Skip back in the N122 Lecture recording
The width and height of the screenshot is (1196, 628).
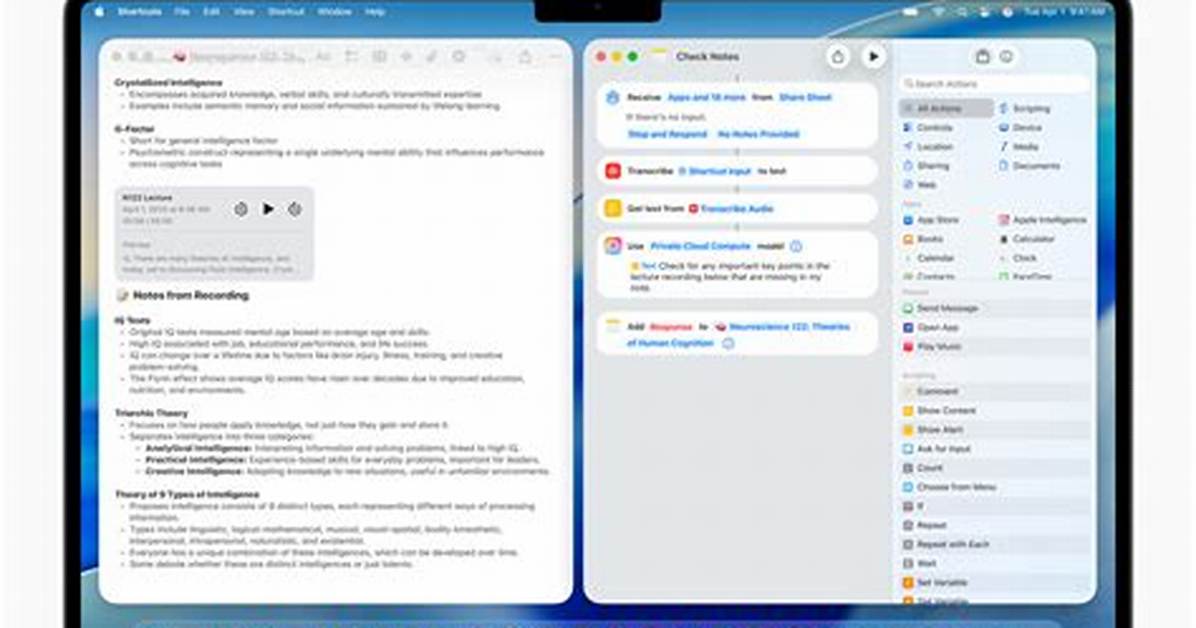241,208
